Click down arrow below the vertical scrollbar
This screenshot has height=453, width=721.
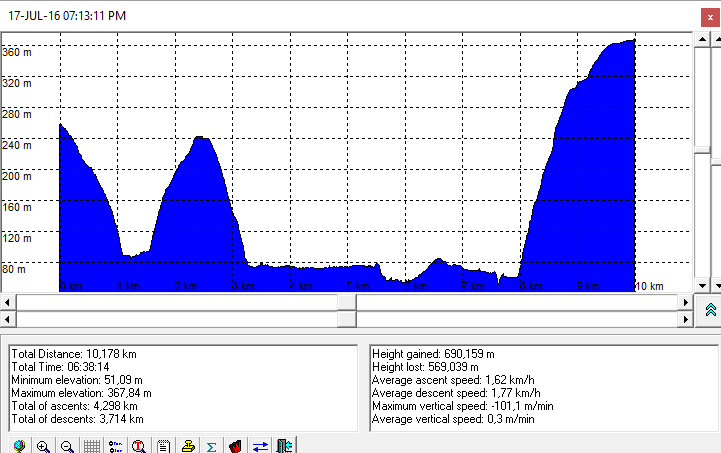tap(703, 286)
